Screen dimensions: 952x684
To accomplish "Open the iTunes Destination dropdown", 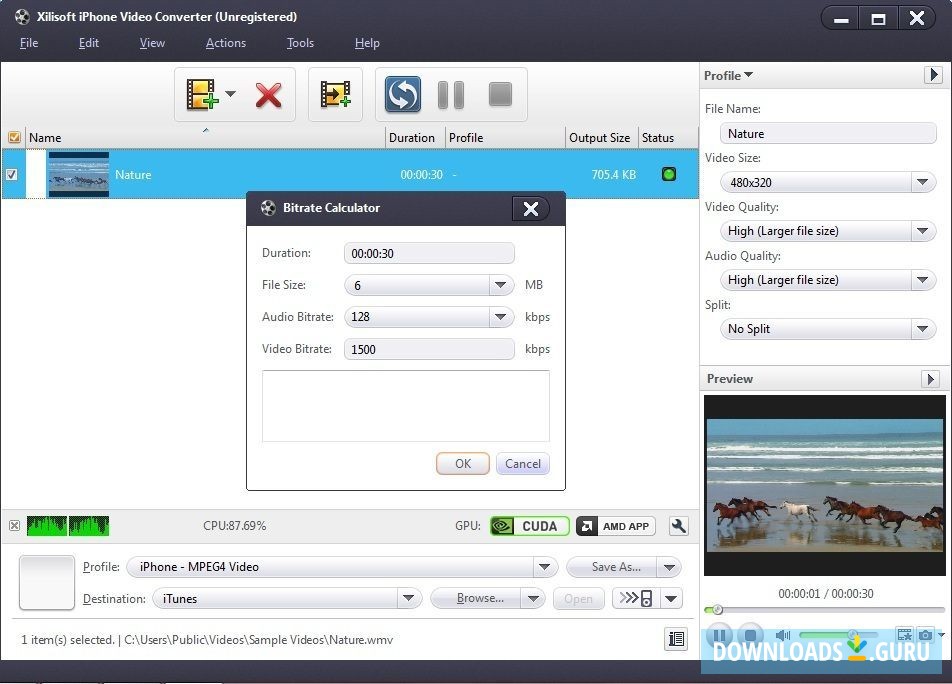I will click(409, 598).
